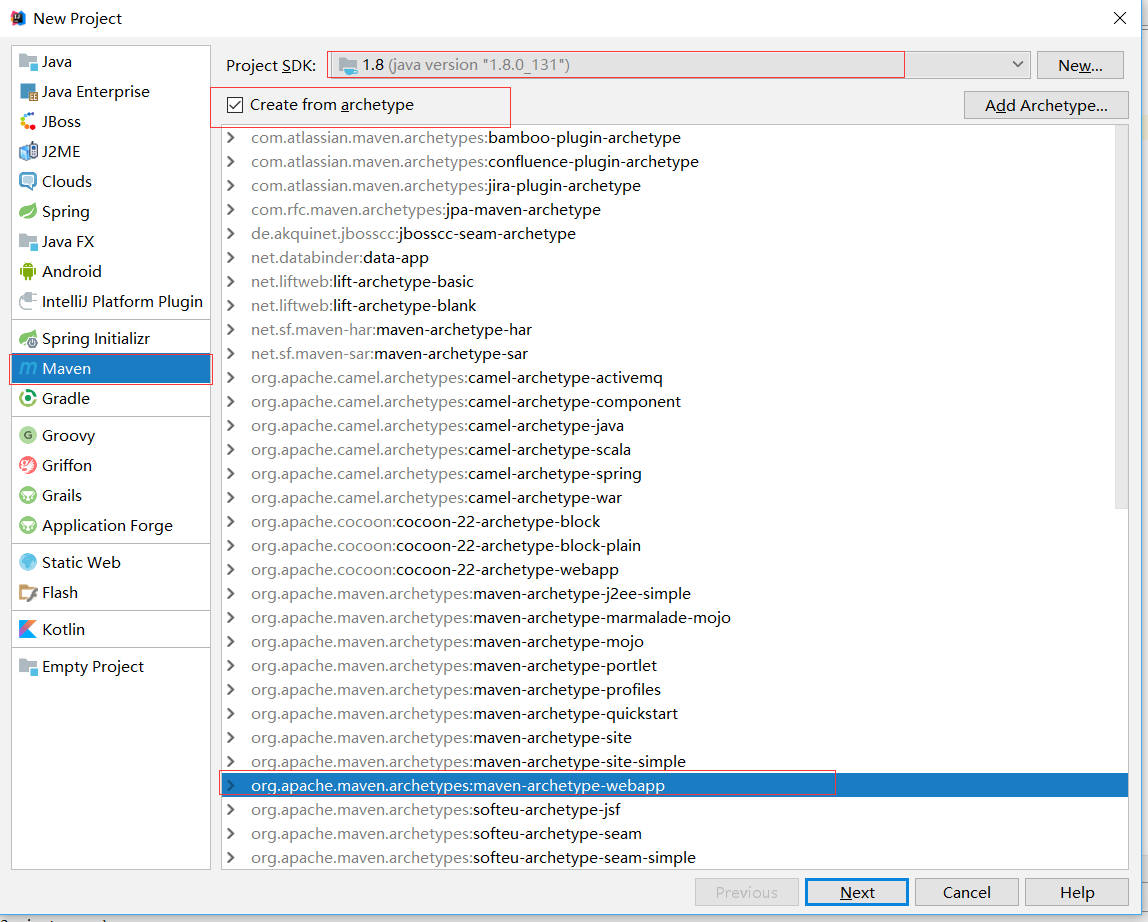Select the Flash icon

[28, 592]
